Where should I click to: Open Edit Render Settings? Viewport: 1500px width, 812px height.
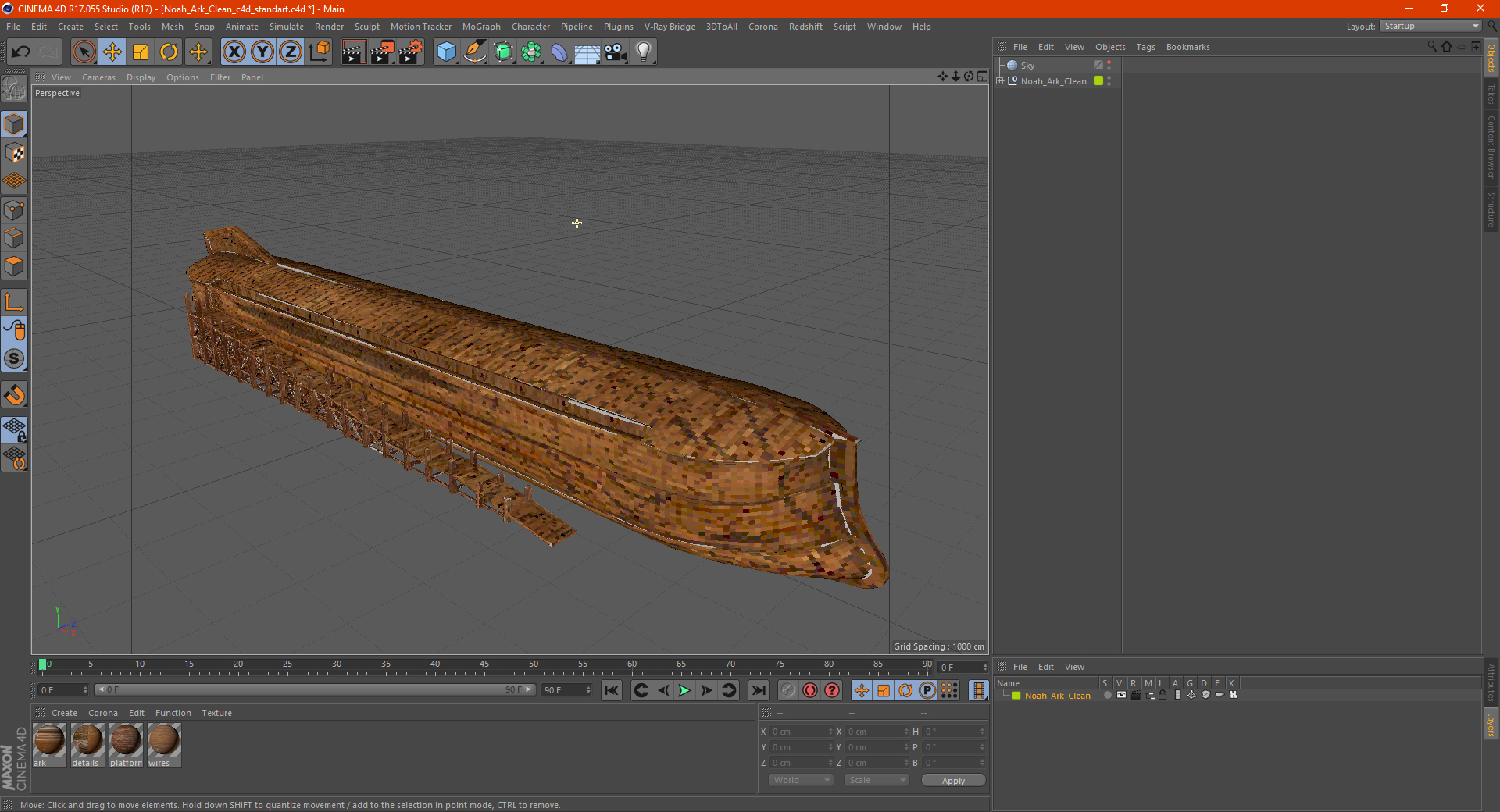[x=411, y=52]
